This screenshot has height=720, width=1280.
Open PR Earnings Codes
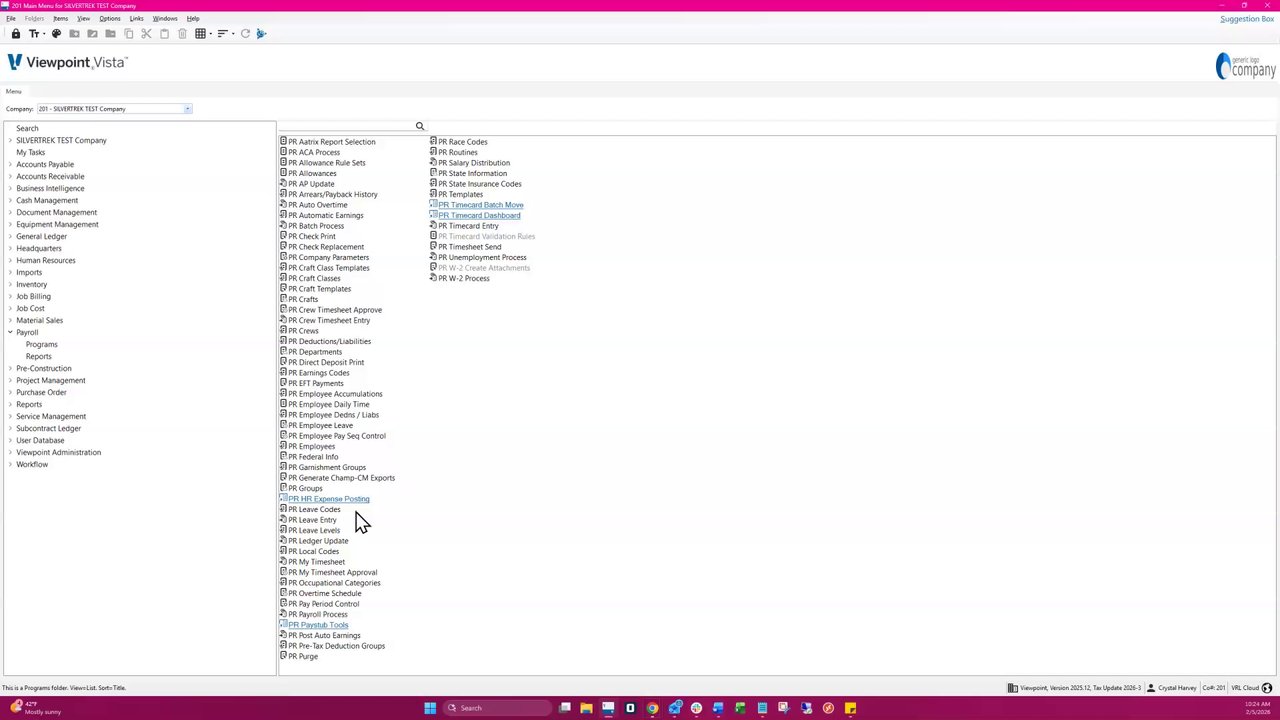[x=319, y=373]
